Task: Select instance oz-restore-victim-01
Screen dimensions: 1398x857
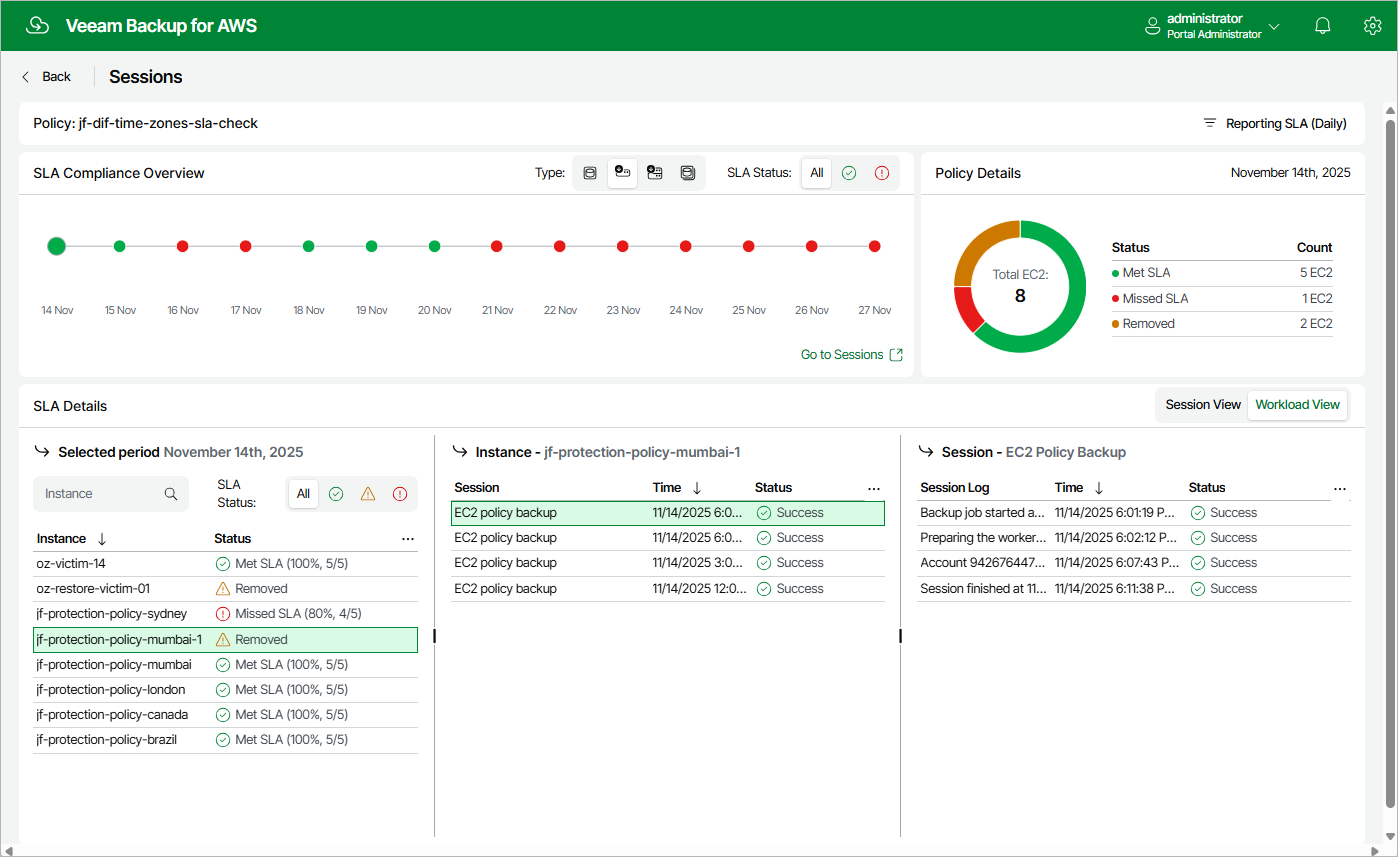Action: (x=225, y=589)
